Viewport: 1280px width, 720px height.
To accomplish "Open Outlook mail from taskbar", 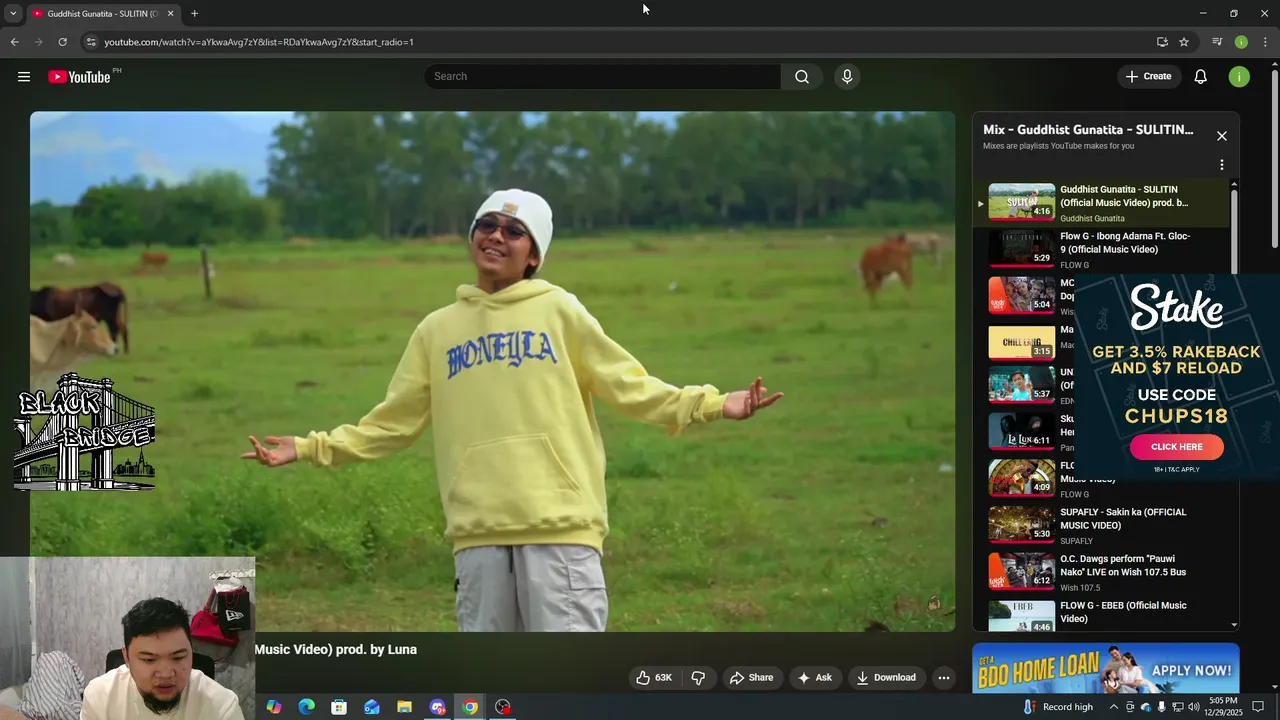I will 372,707.
